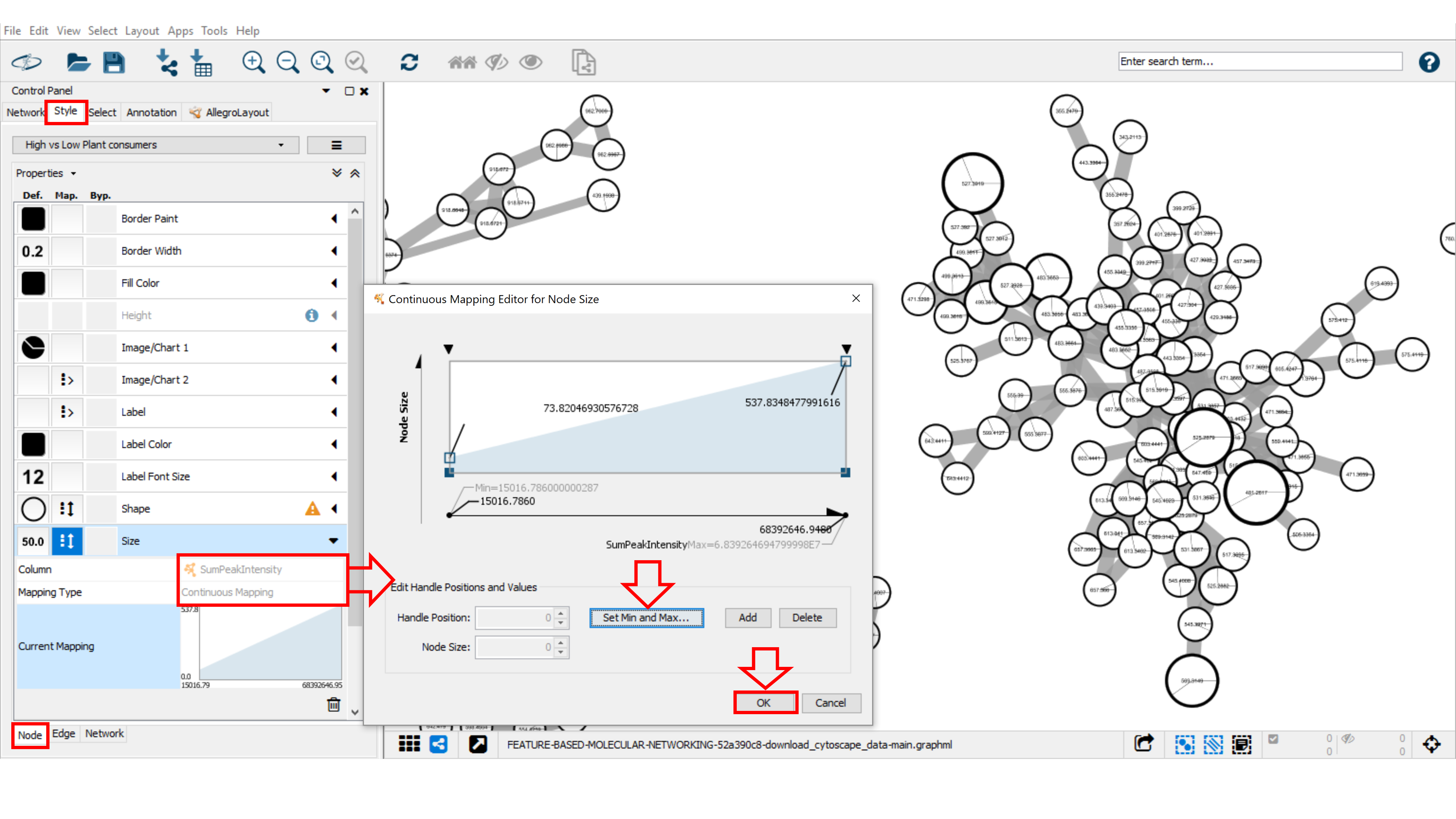The height and width of the screenshot is (819, 1456).
Task: Open a session with the folder icon
Action: (78, 62)
